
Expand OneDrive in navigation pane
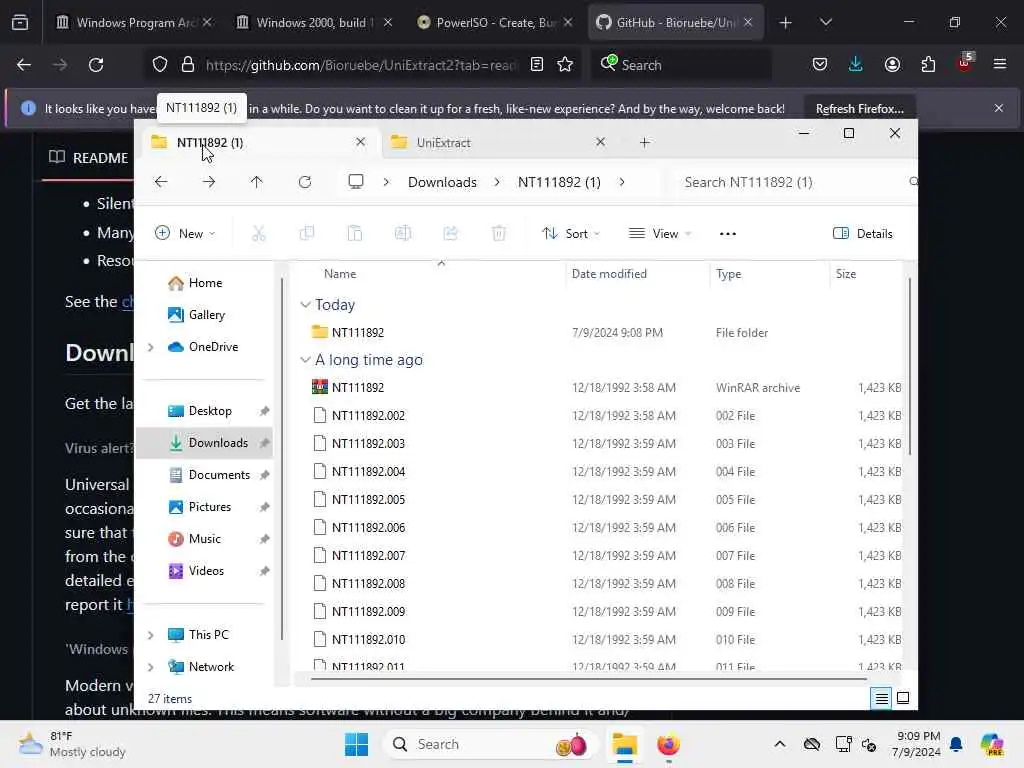click(x=151, y=347)
